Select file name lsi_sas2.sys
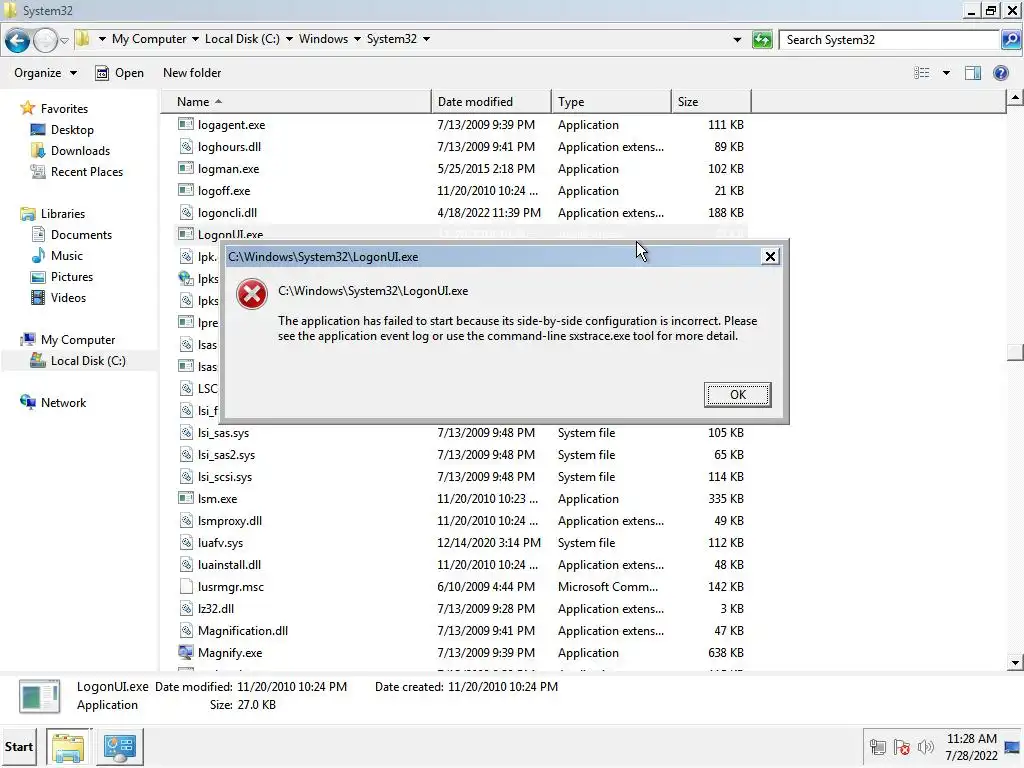The image size is (1024, 768). 226,455
